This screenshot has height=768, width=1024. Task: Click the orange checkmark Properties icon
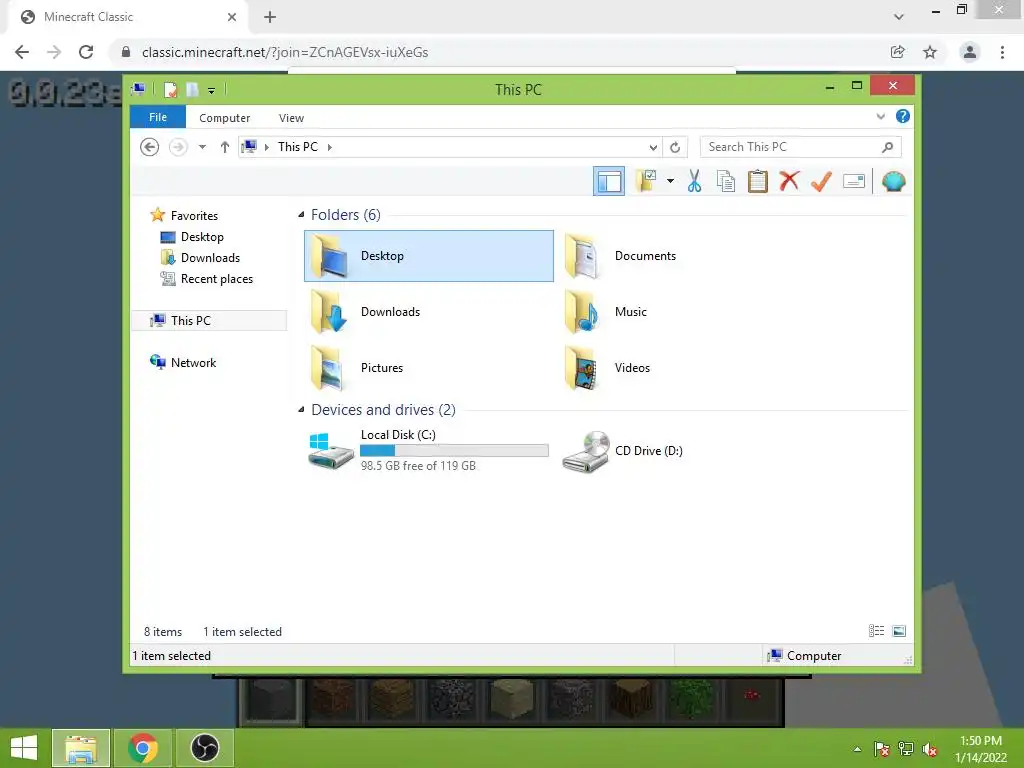pos(821,181)
